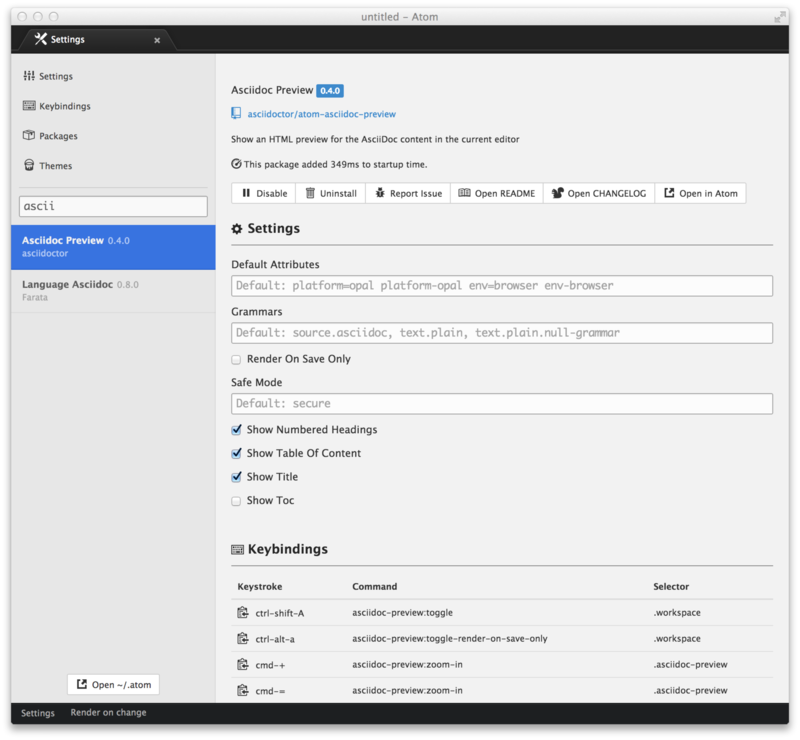800x740 pixels.
Task: Uncheck Show Numbered Headings
Action: [236, 430]
